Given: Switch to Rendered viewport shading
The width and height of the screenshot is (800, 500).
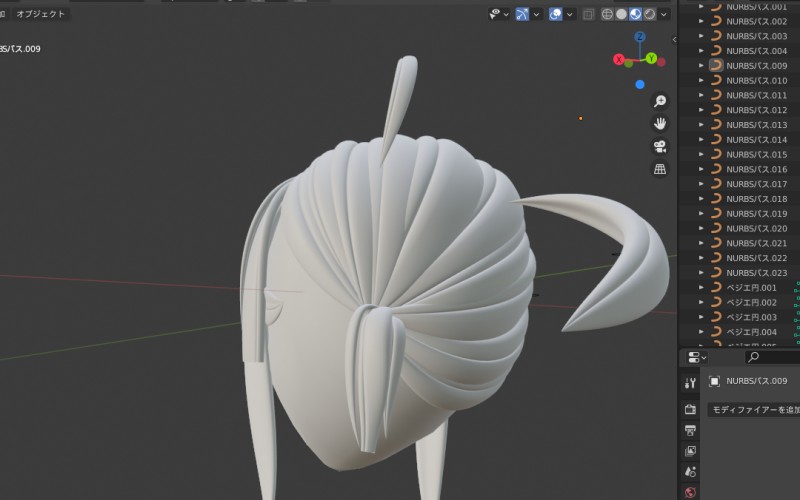Looking at the screenshot, I should [649, 14].
